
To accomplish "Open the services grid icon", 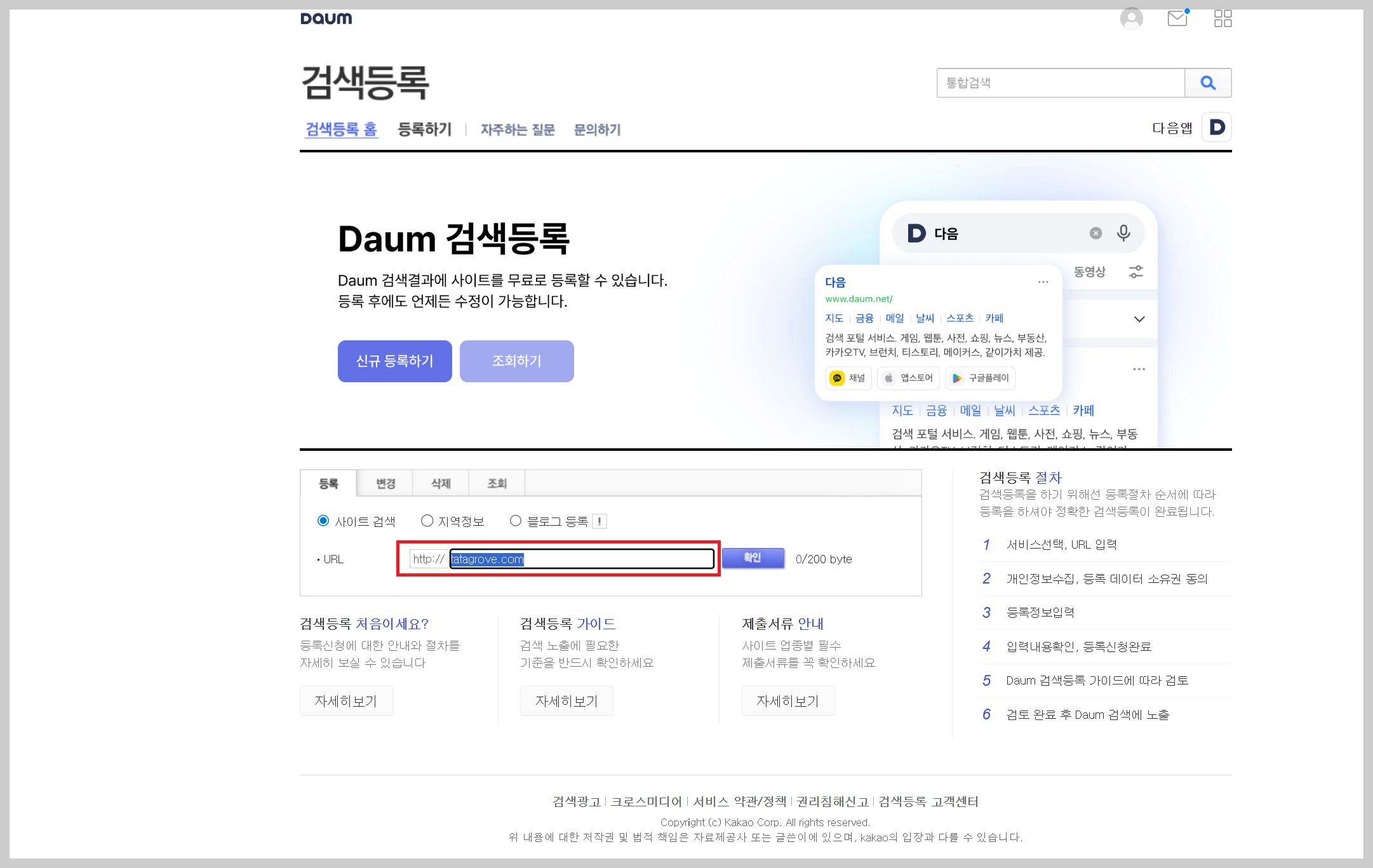I will [x=1222, y=18].
